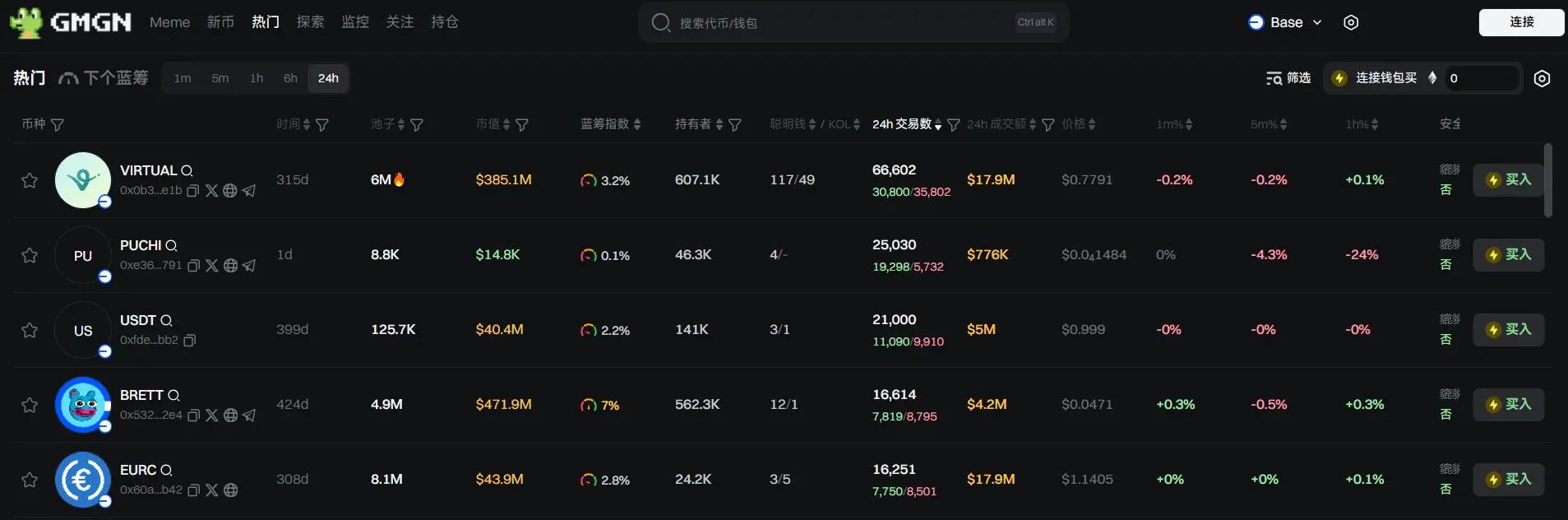Screen dimensions: 1568x520
Task: Open PUCHI's Telegram link
Action: click(249, 266)
